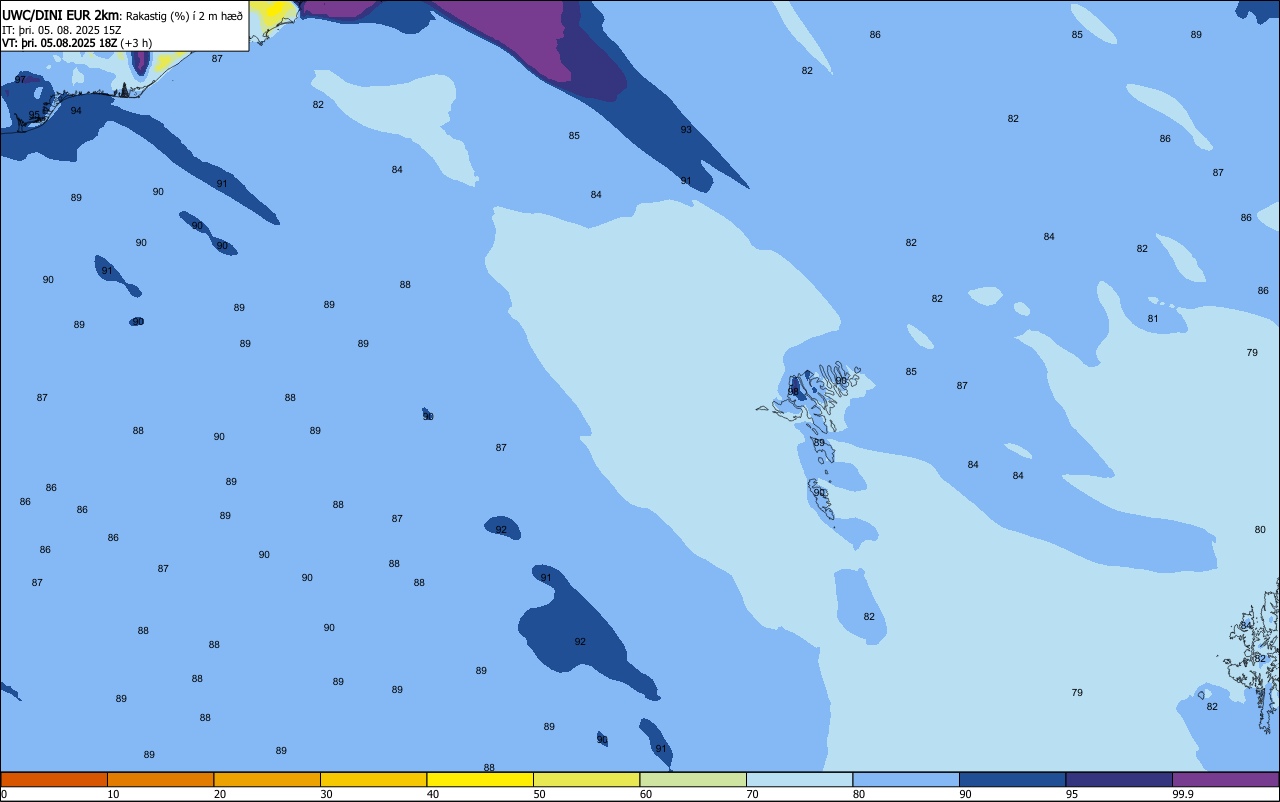Viewport: 1280px width, 802px height.
Task: Click the '50' legend tick label
Action: pos(539,794)
